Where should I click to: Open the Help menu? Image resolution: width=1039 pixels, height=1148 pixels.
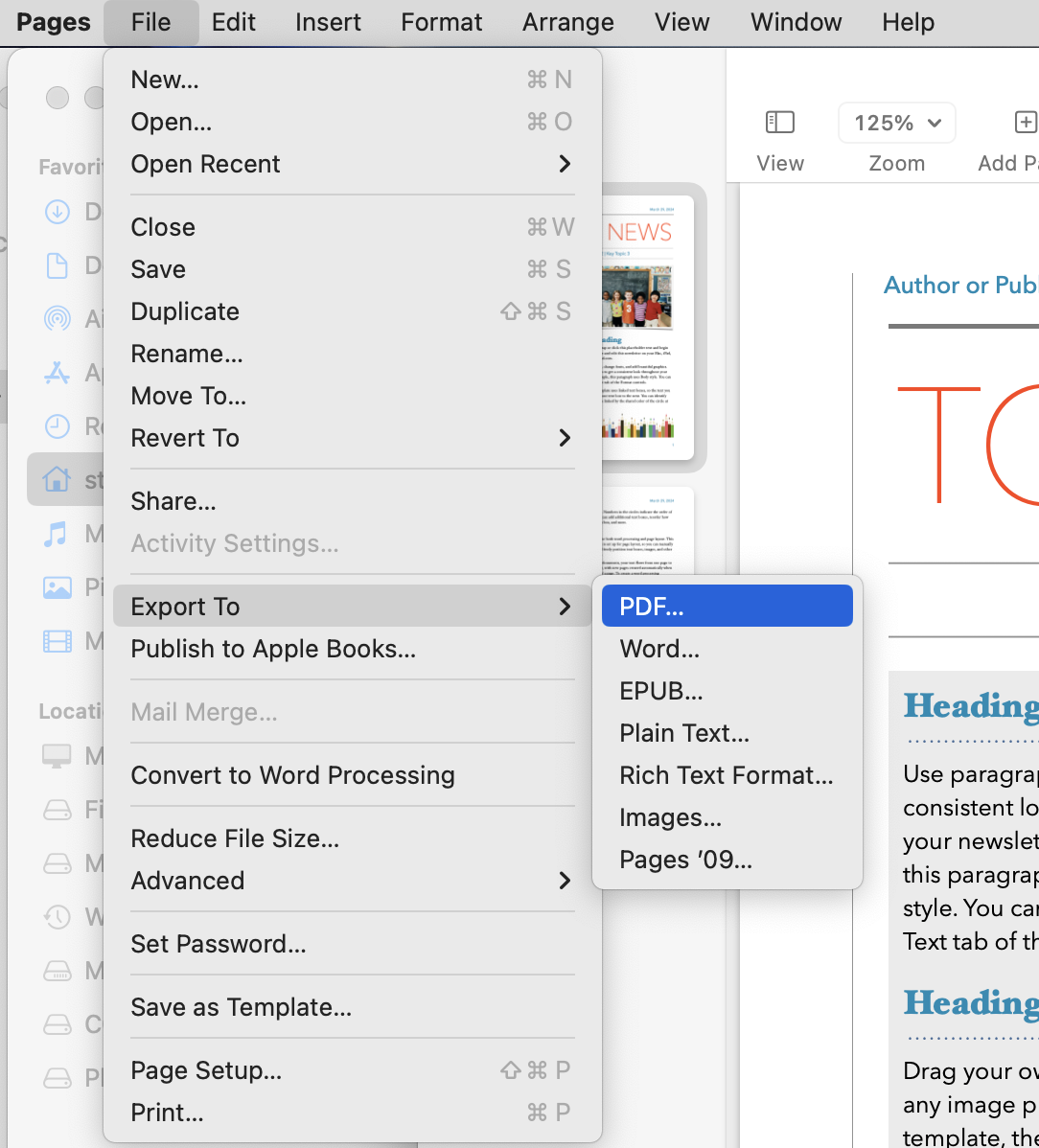(908, 22)
